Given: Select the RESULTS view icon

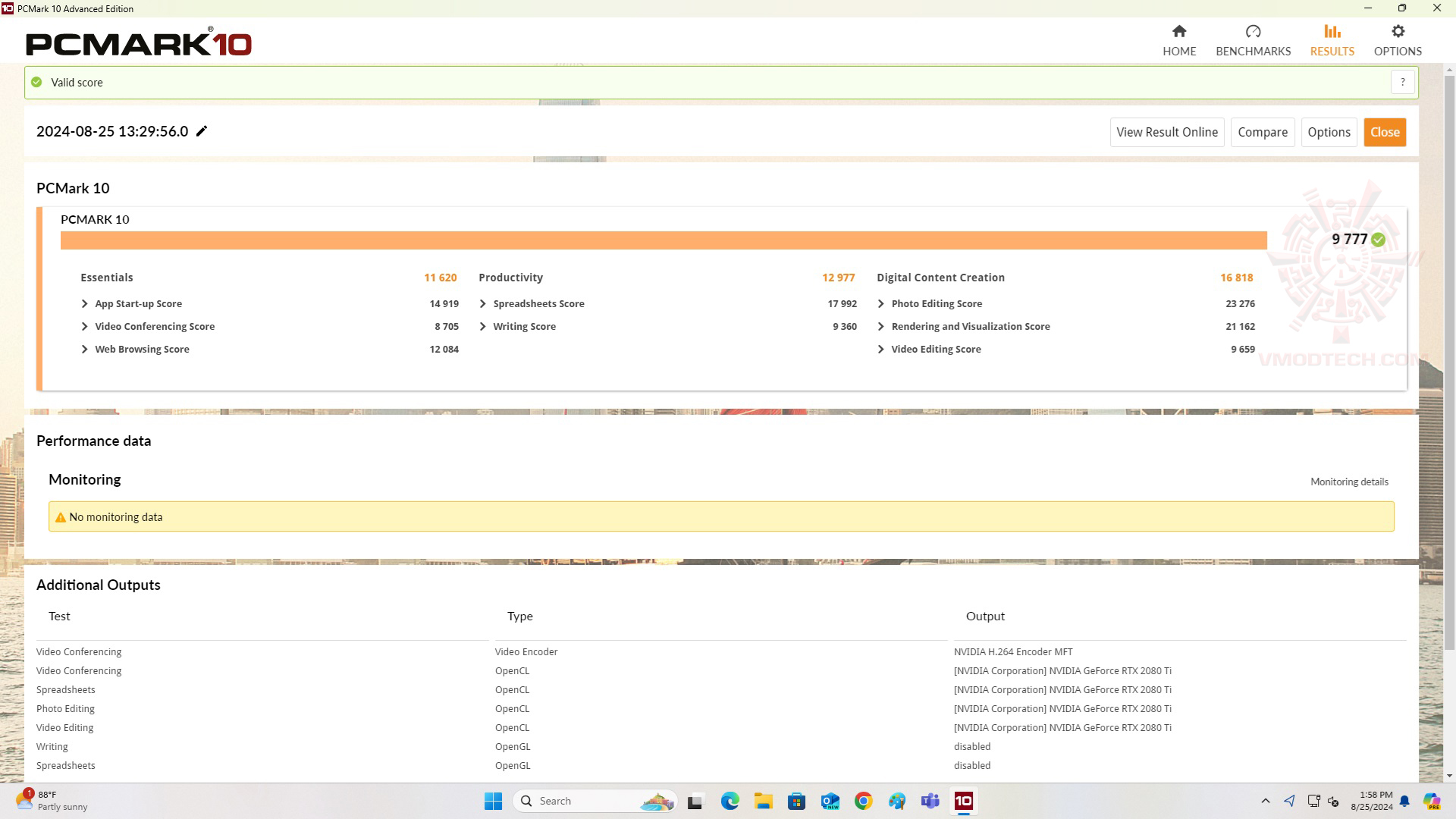Looking at the screenshot, I should 1332,31.
